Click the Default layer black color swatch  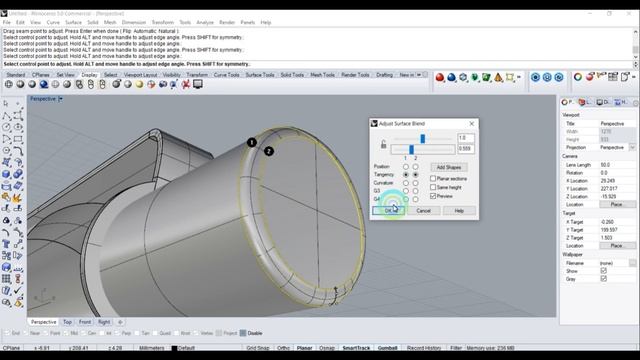tap(174, 348)
